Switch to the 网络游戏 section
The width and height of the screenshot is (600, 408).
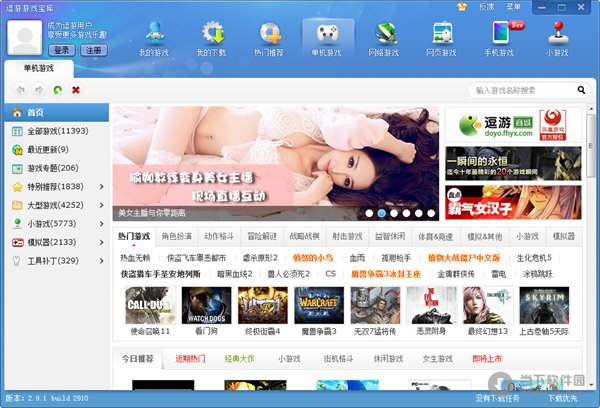coord(385,37)
